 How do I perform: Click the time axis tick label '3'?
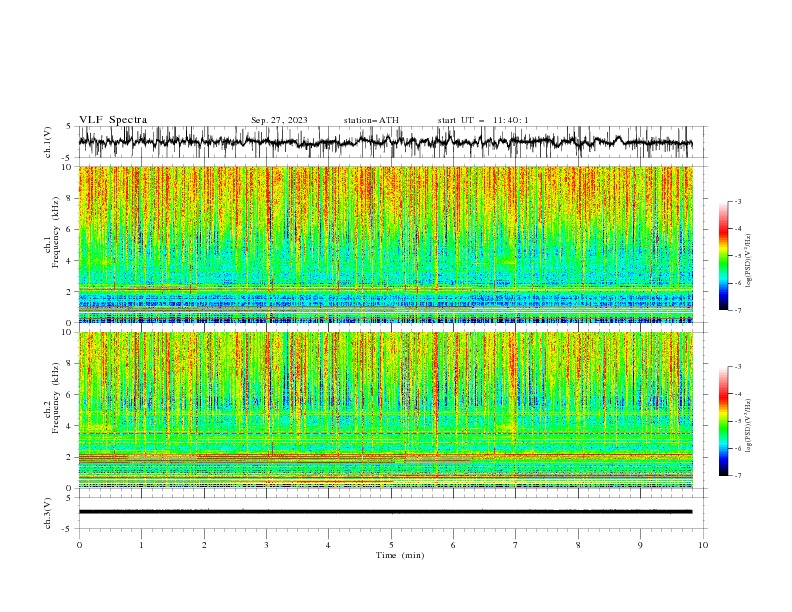(266, 545)
